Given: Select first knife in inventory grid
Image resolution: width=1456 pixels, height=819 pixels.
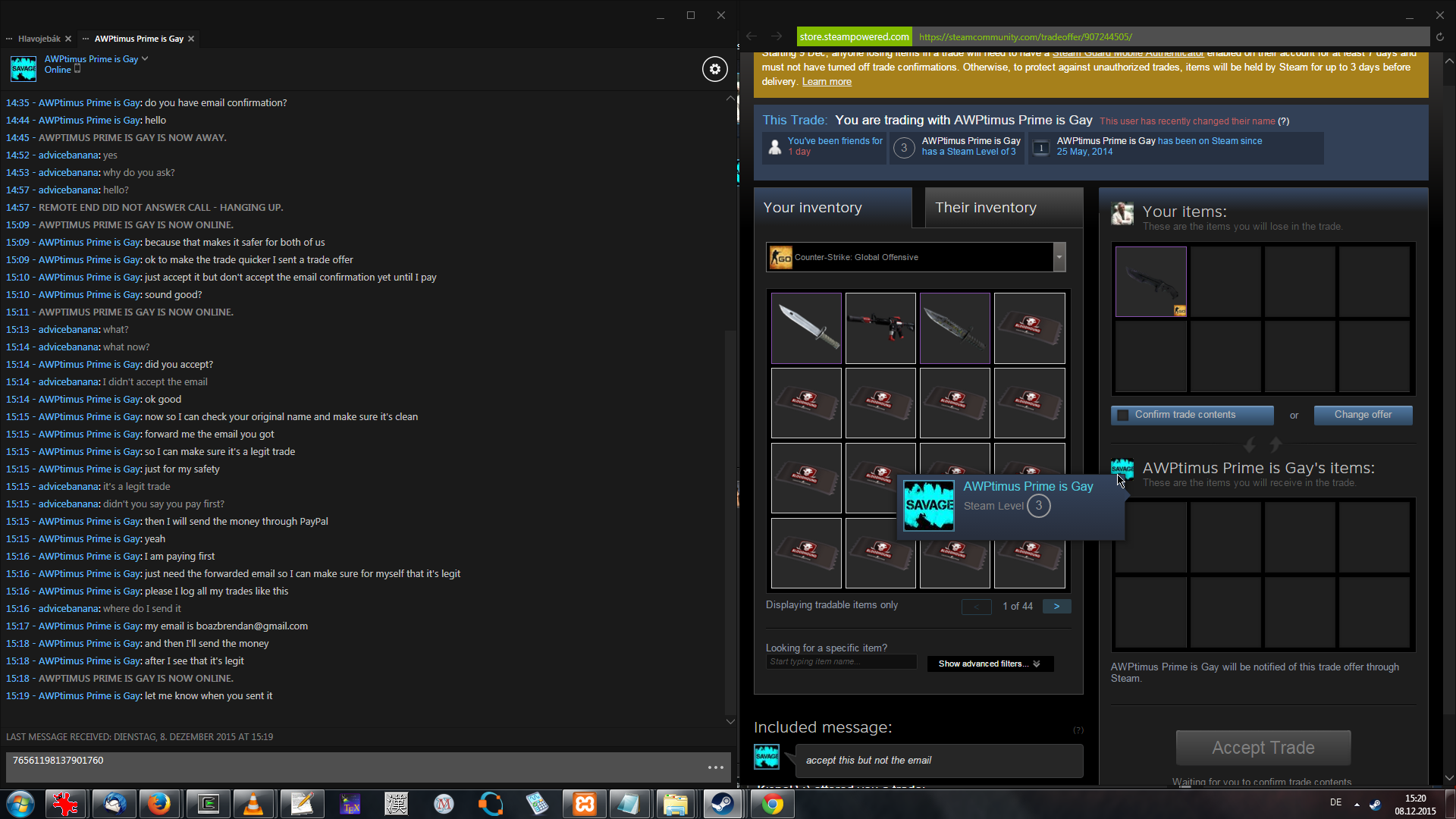Looking at the screenshot, I should (806, 328).
